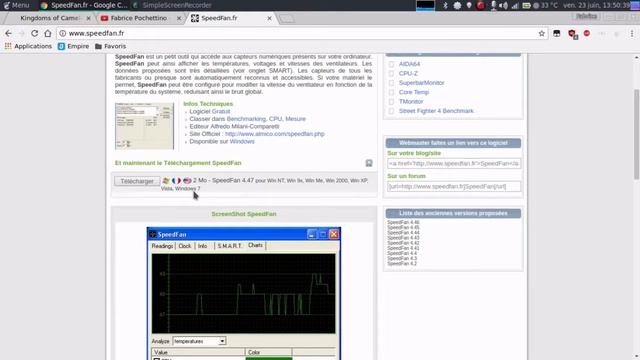Switch to SimpleScreenRecorder in the taskbar

click(x=173, y=5)
